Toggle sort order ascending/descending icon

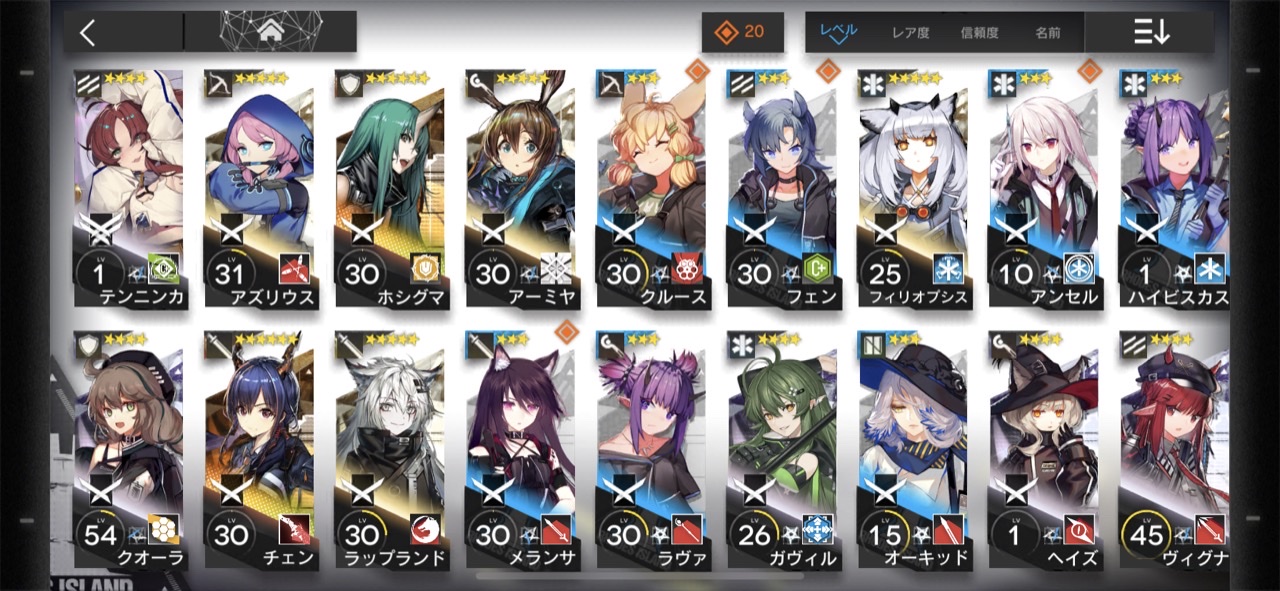[x=1151, y=32]
